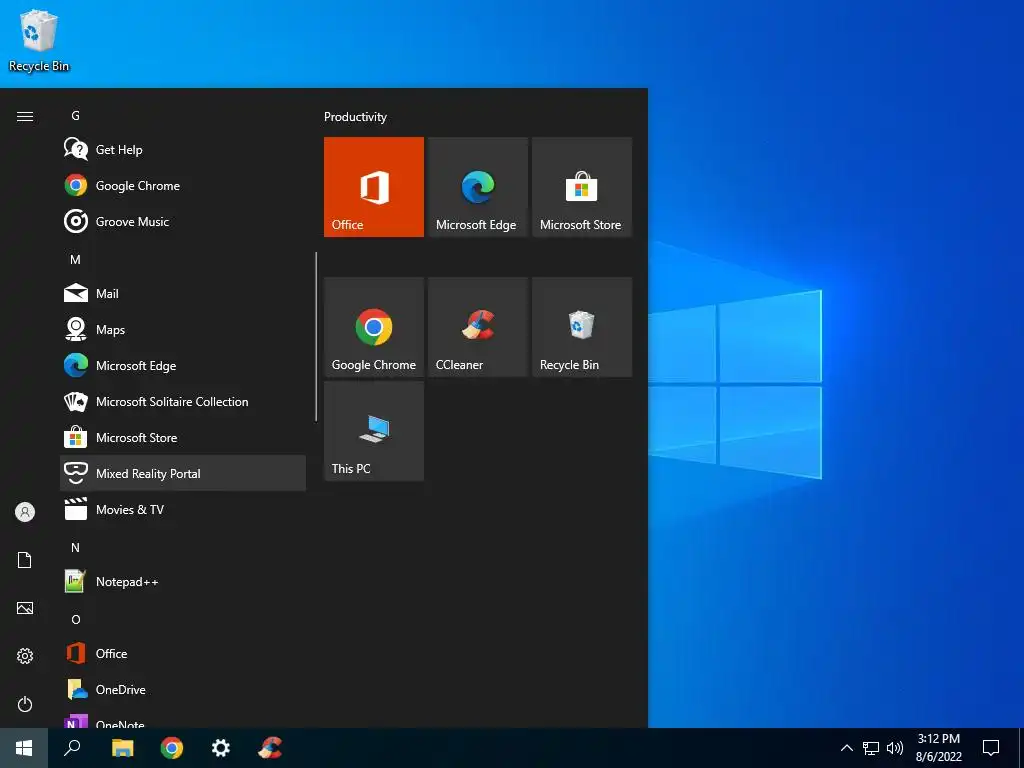This screenshot has height=768, width=1024.
Task: Launch Chrome from the taskbar
Action: pos(172,748)
